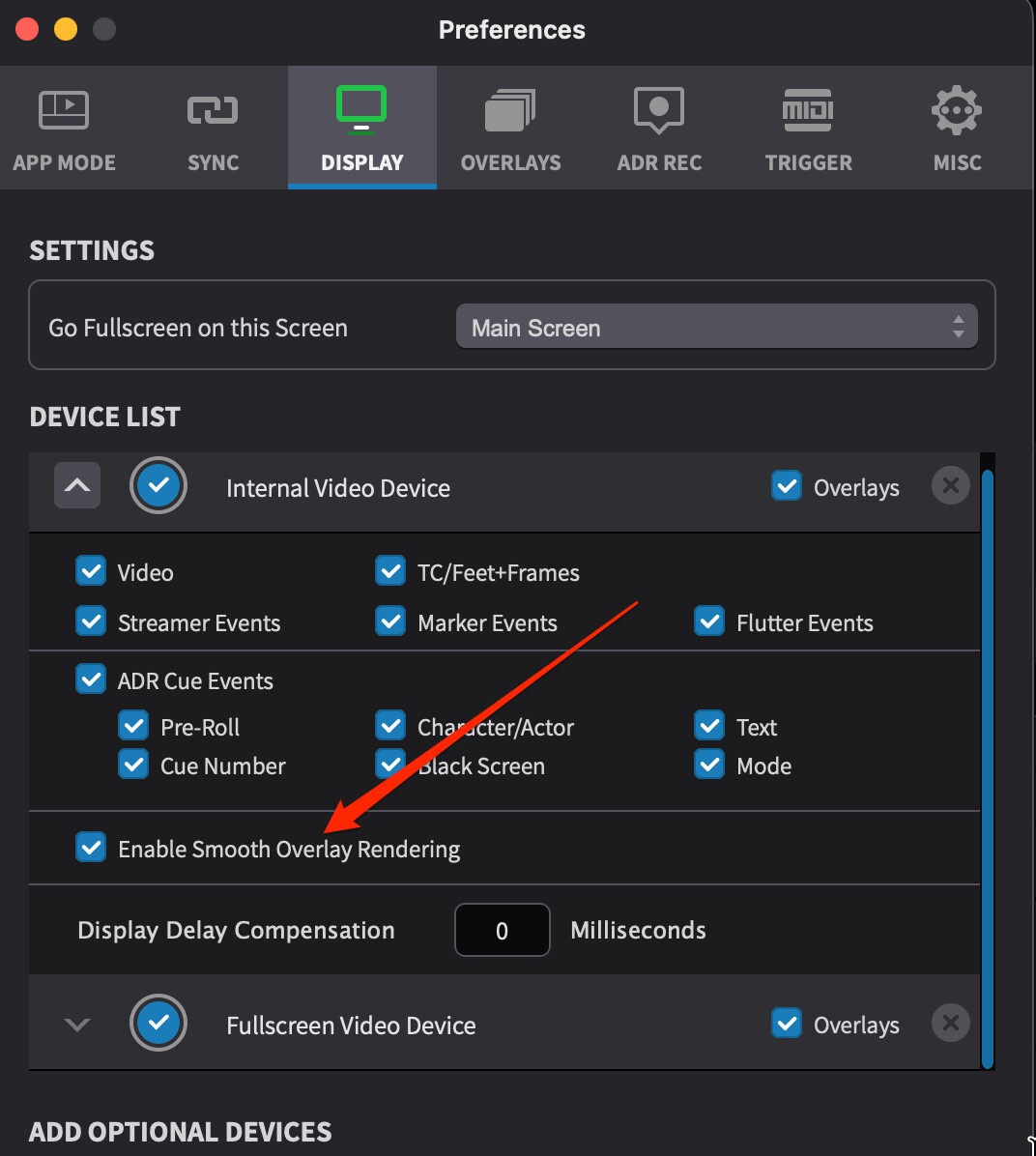Toggle Internal Video Device enable circle
This screenshot has width=1036, height=1156.
(x=158, y=485)
